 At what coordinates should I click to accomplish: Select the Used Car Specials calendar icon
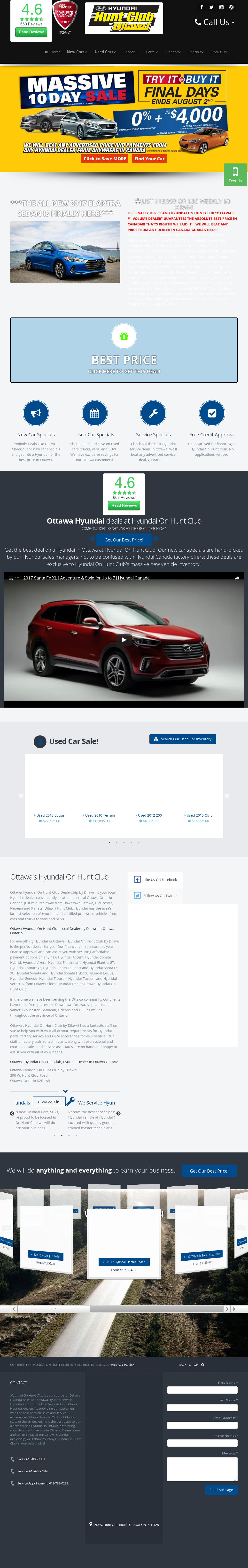94,413
